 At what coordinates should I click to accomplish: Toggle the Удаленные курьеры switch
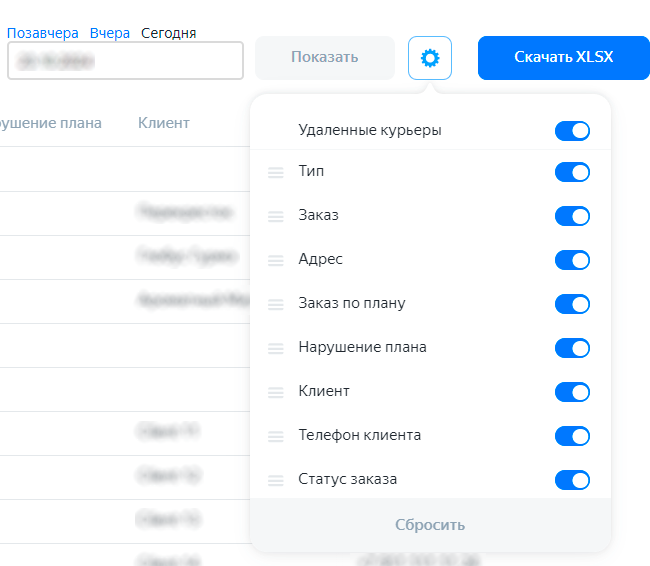point(572,130)
